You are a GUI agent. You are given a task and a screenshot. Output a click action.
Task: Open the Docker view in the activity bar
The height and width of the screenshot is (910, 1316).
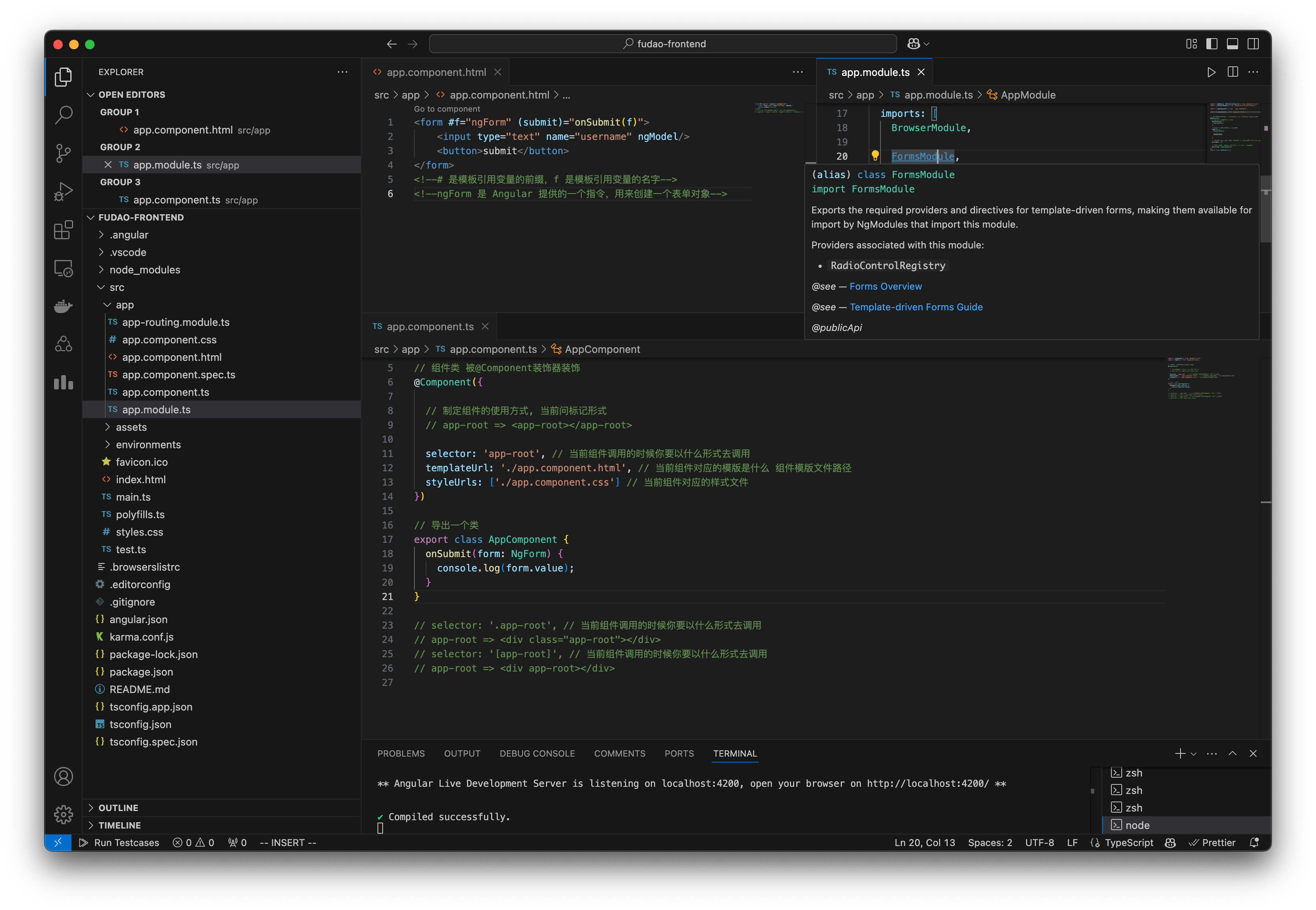(63, 306)
